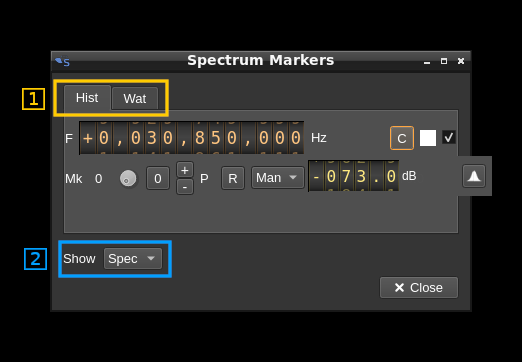Image resolution: width=522 pixels, height=362 pixels.
Task: Open the white marker color swatch
Action: coord(428,138)
